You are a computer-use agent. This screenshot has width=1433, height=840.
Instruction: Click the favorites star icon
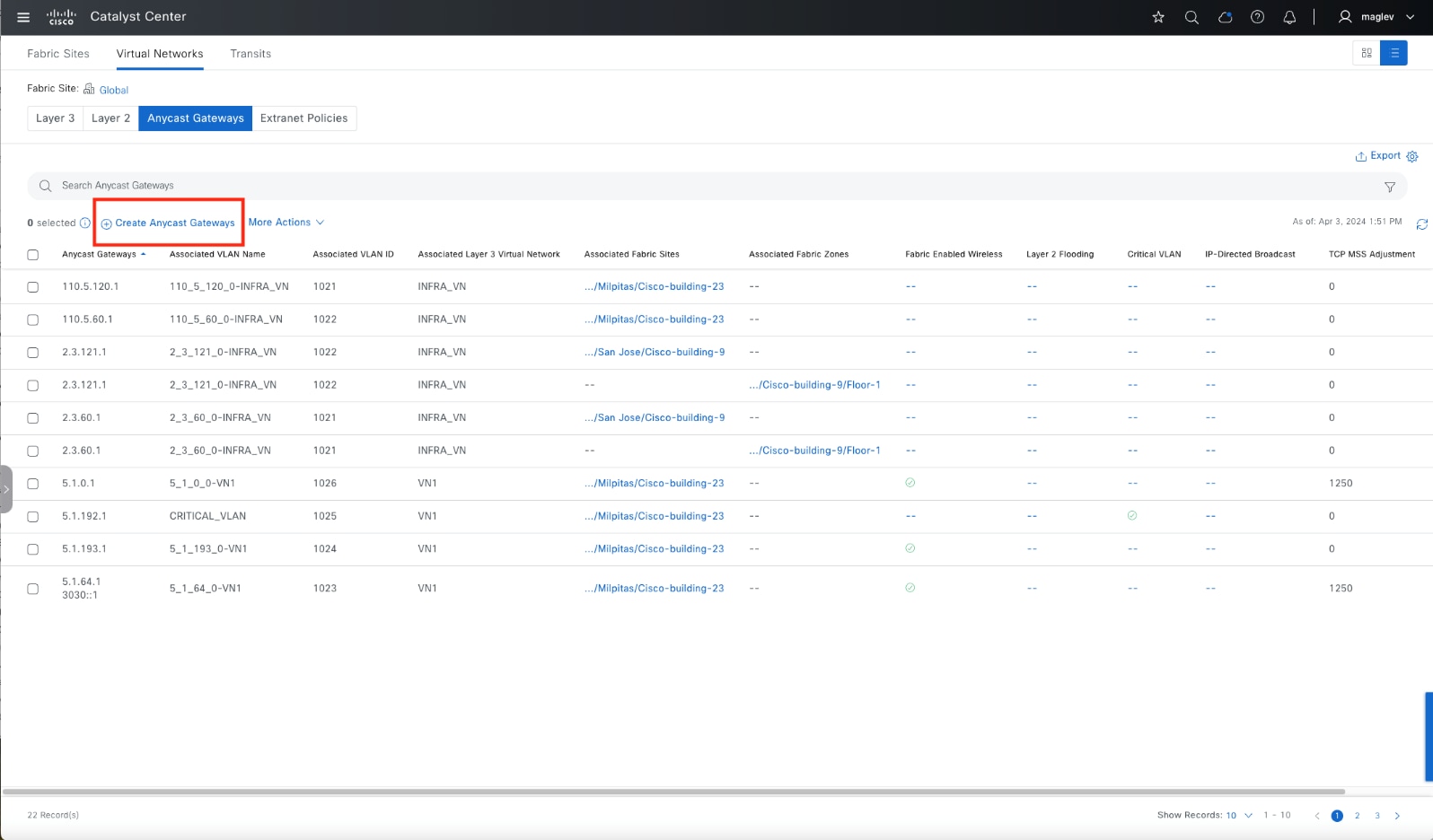click(x=1158, y=17)
